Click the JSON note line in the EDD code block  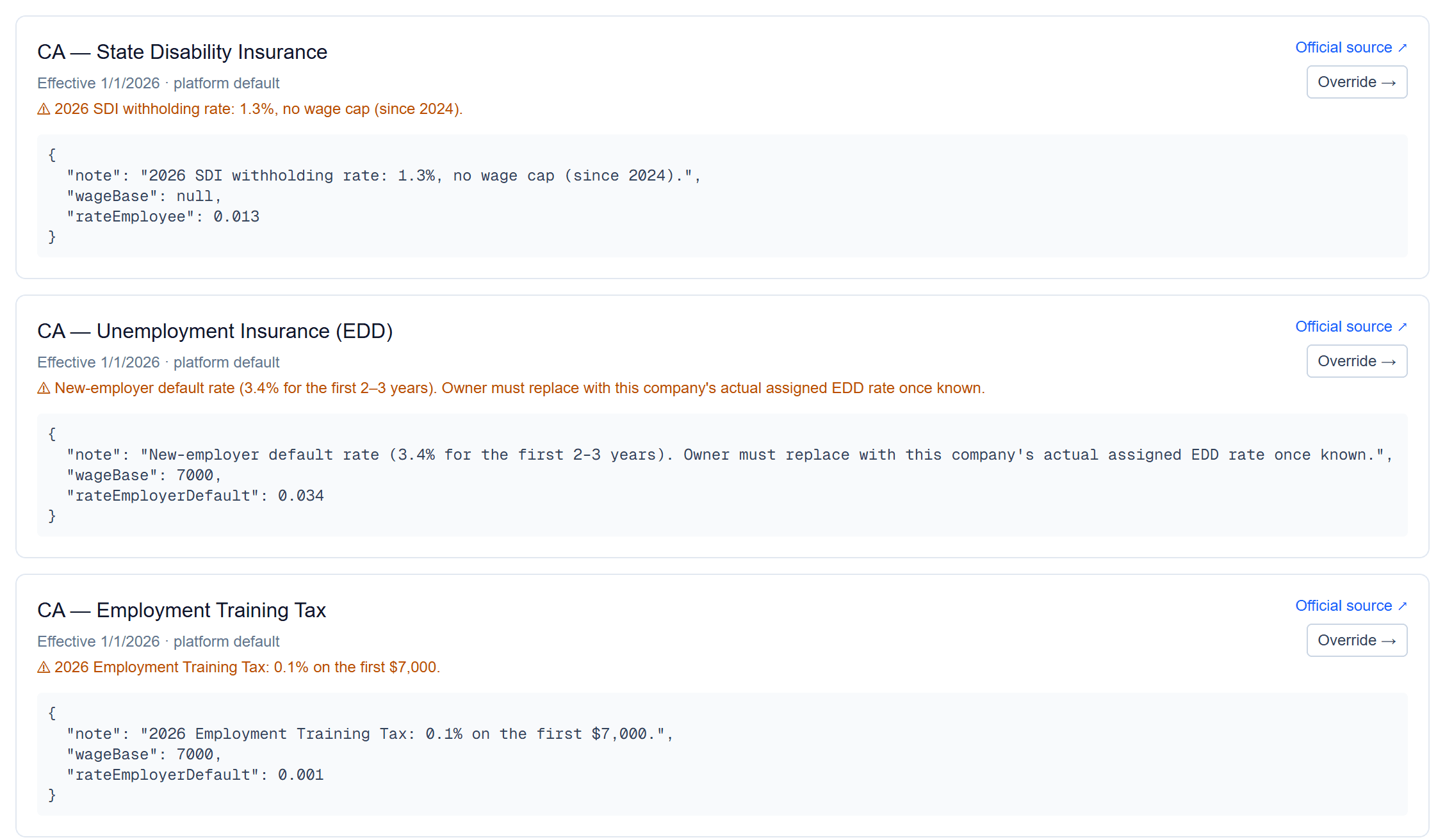pyautogui.click(x=730, y=455)
